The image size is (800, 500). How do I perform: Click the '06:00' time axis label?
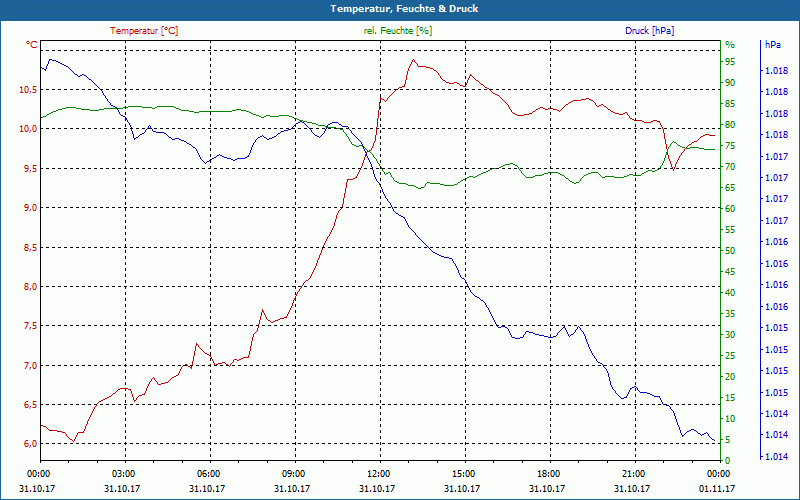tap(208, 473)
